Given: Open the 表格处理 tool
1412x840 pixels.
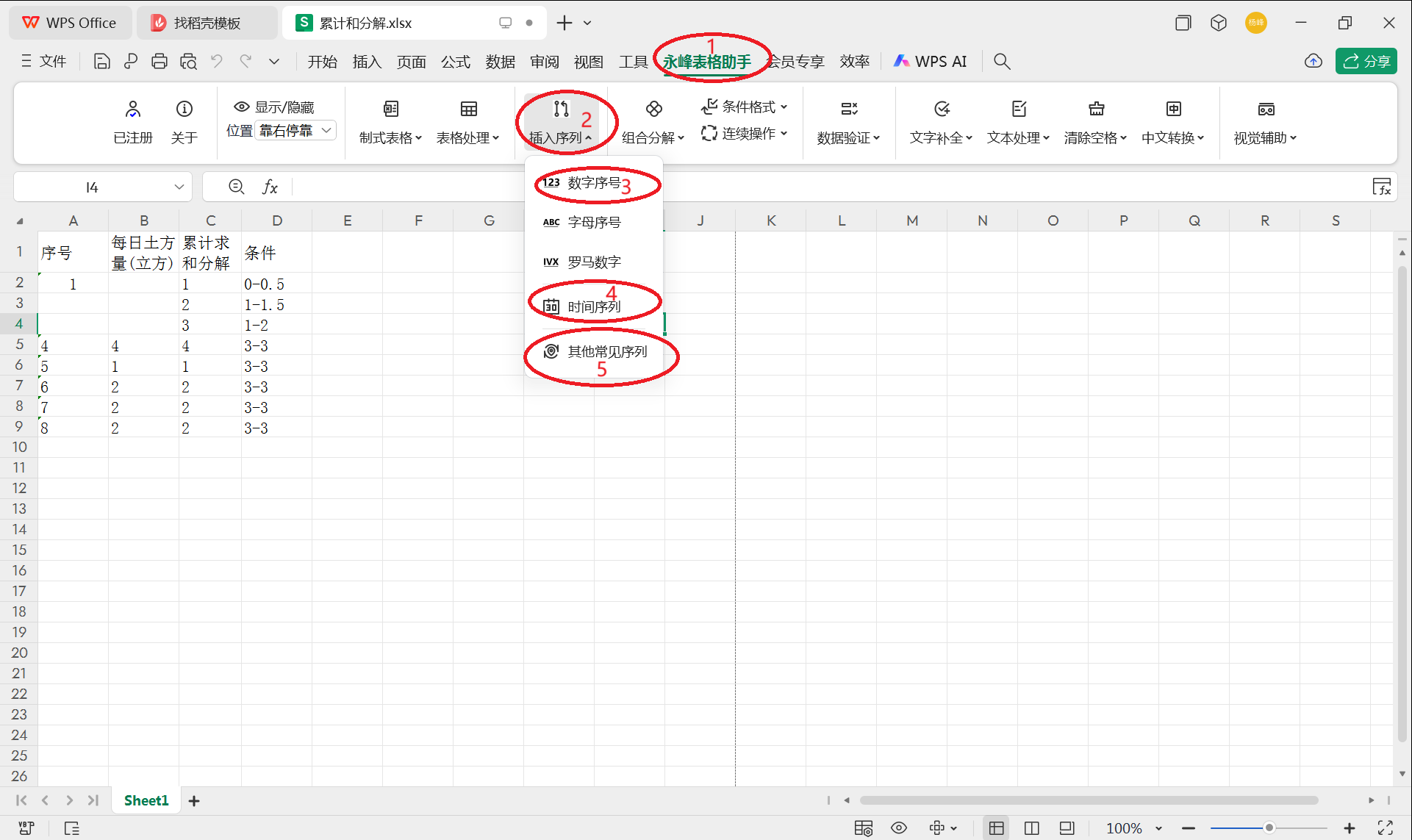Looking at the screenshot, I should [468, 121].
